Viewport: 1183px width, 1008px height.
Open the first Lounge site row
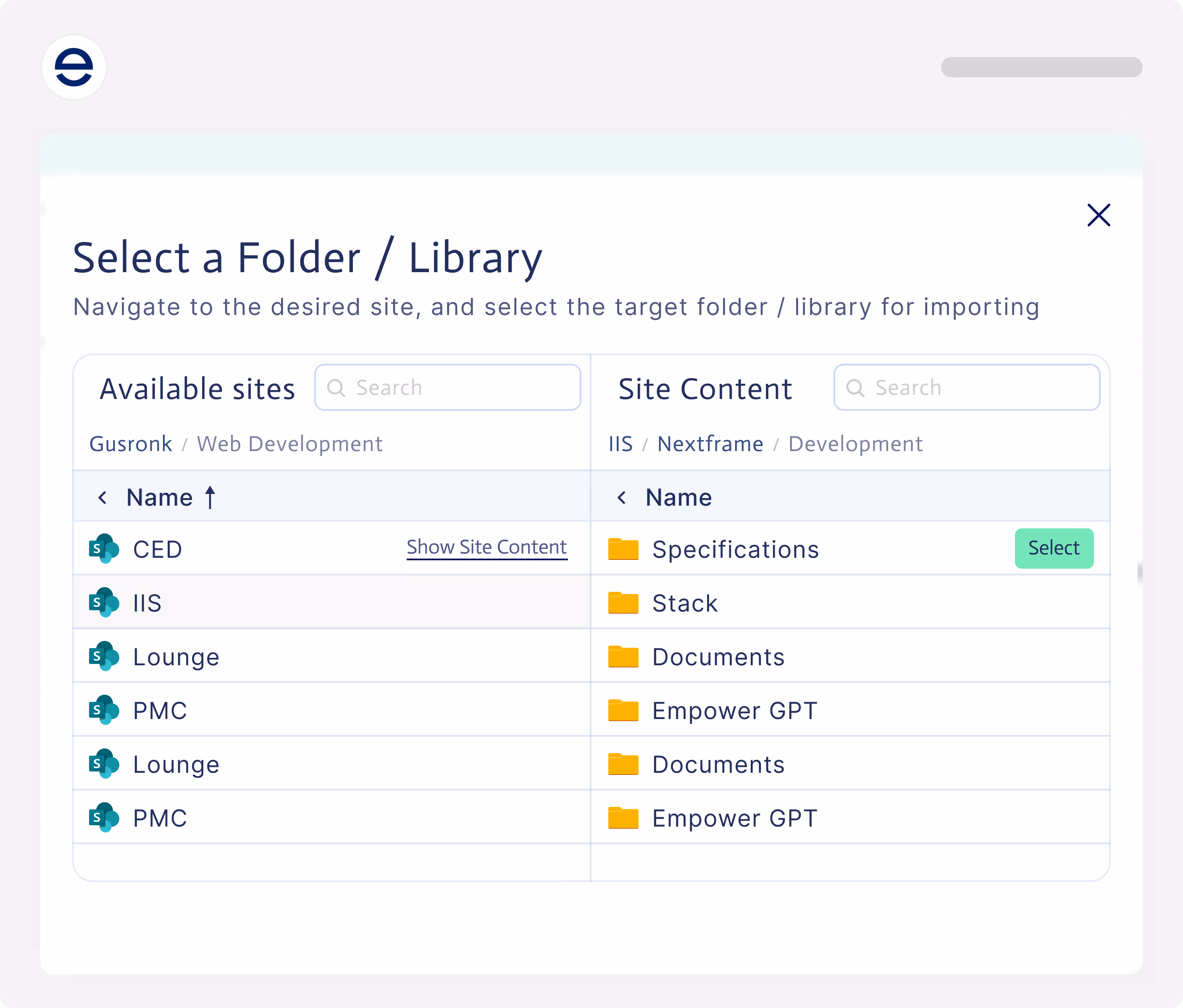176,657
